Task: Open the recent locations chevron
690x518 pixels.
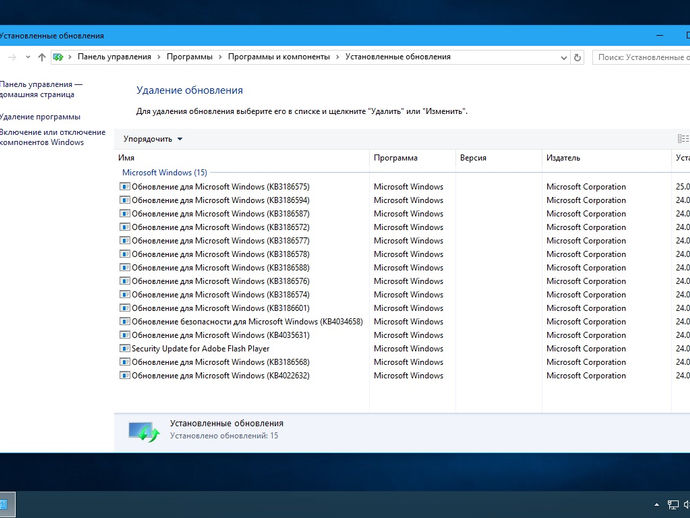Action: [x=28, y=57]
